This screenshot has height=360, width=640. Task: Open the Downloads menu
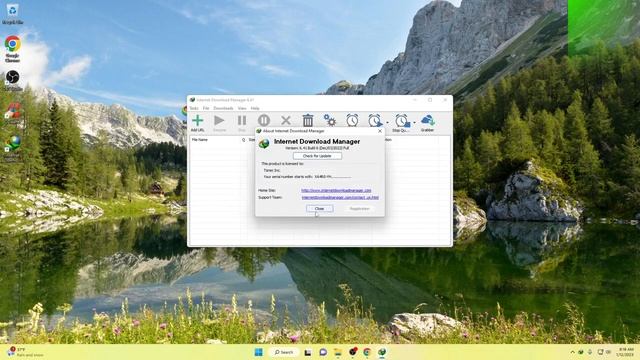click(223, 108)
